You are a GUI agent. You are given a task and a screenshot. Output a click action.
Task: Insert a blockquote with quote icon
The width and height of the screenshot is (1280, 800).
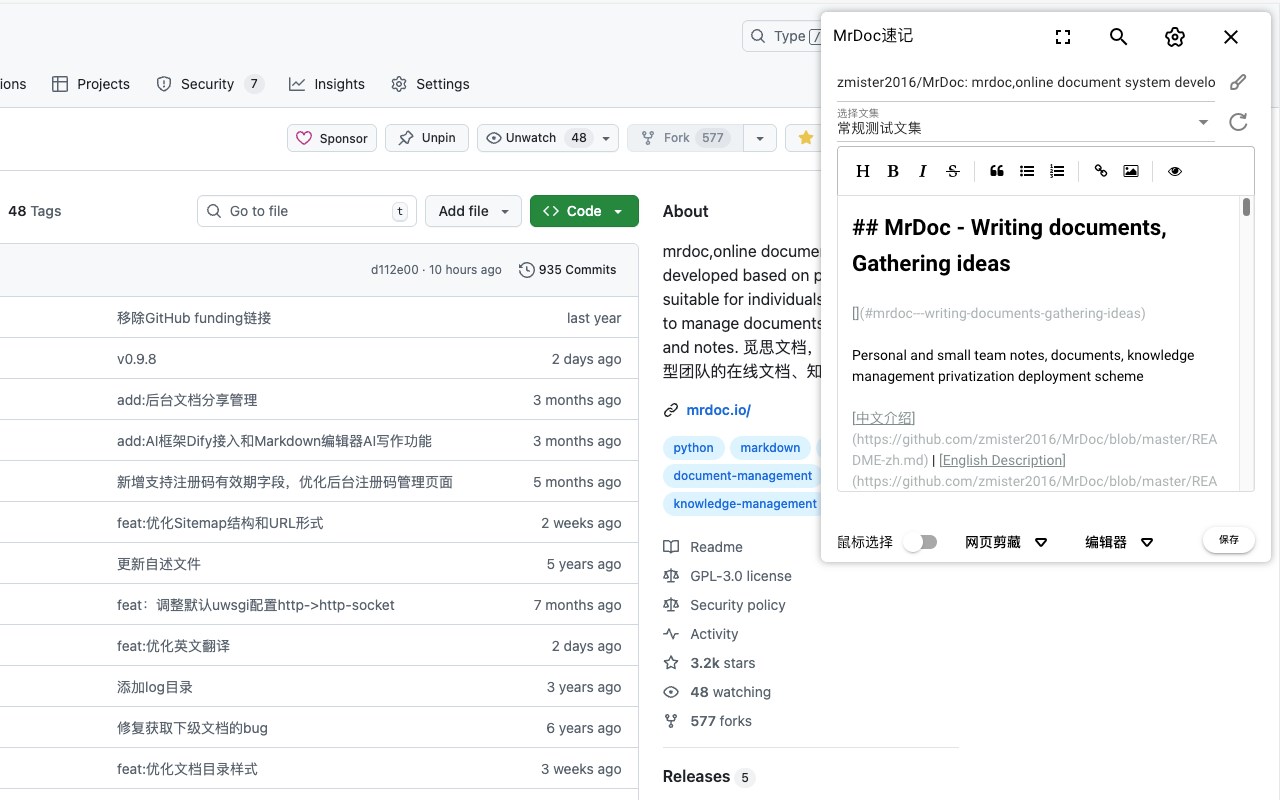[x=997, y=171]
